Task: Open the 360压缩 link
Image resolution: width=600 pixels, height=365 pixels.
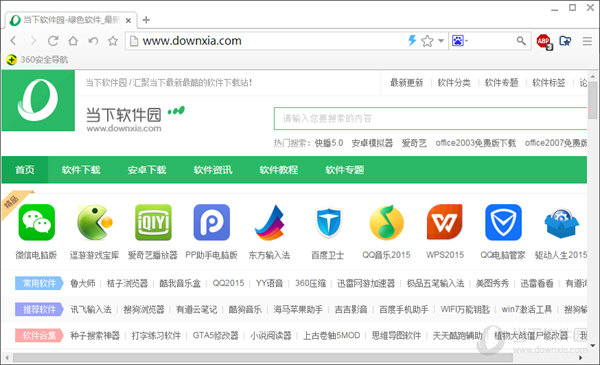Action: pyautogui.click(x=310, y=283)
